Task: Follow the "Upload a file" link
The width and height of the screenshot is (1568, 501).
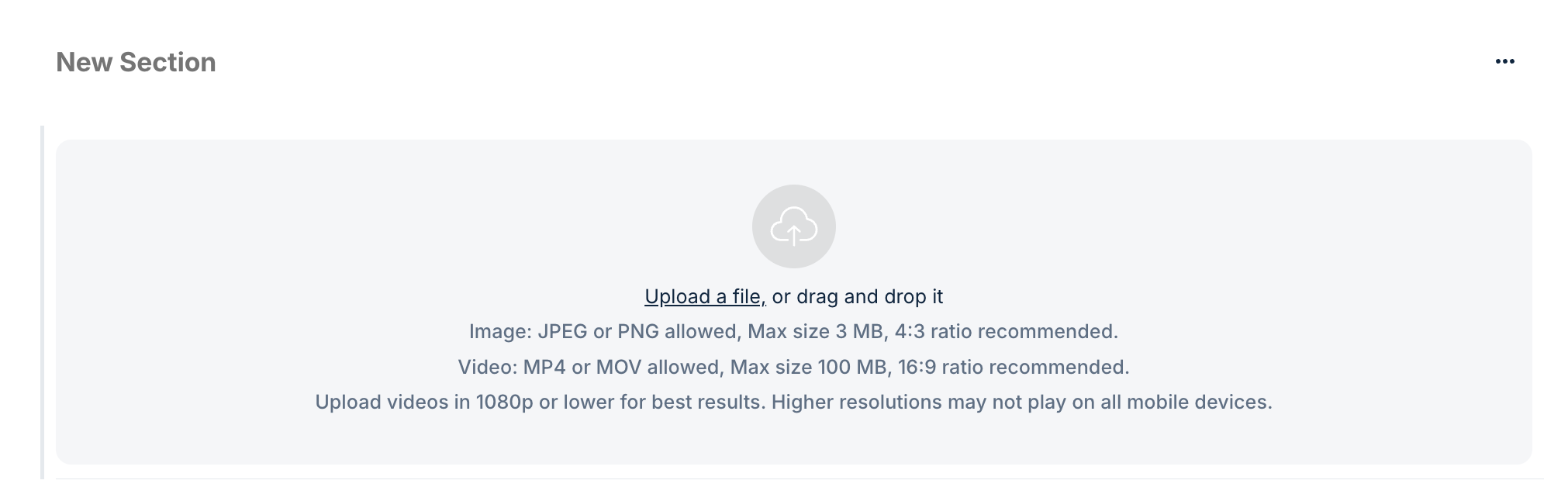Action: pos(705,296)
